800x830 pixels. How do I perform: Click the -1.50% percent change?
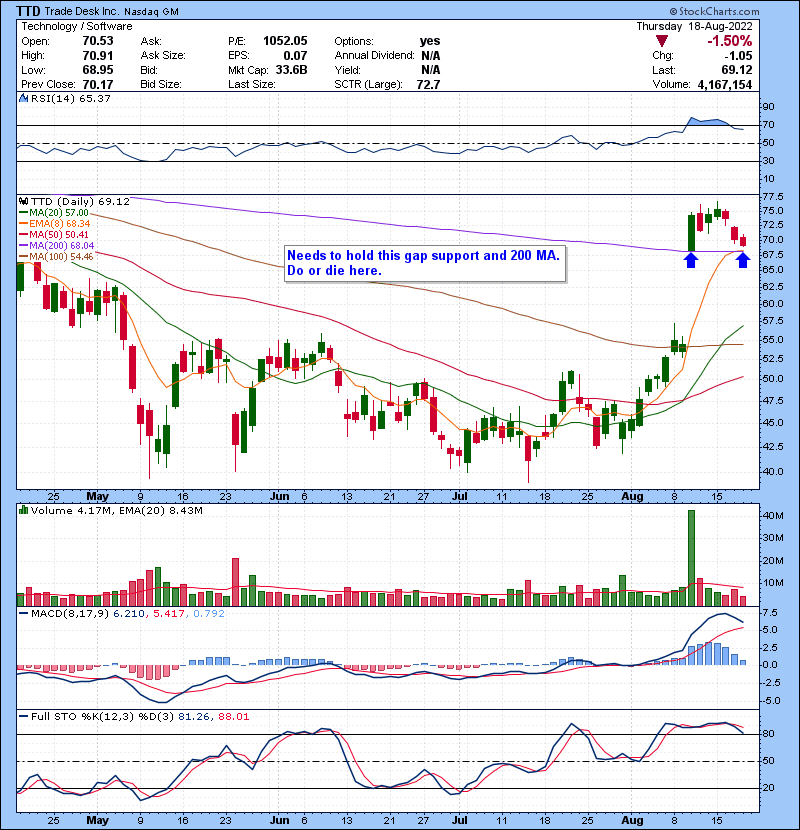(x=730, y=41)
